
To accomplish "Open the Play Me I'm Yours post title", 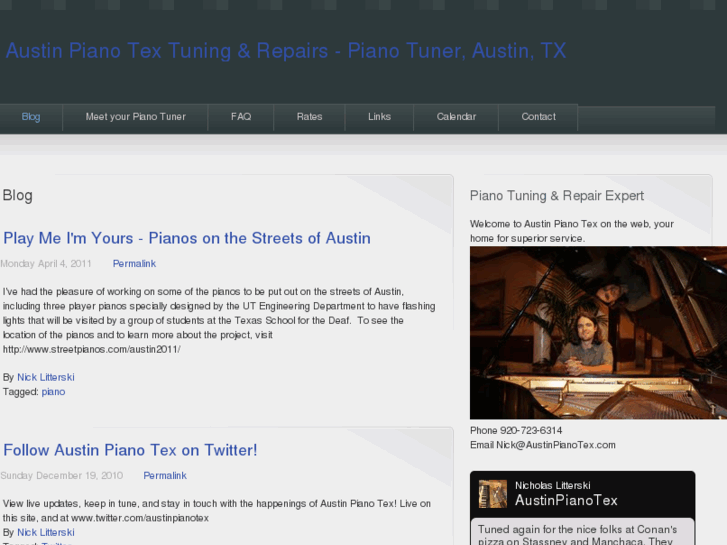I will coord(187,238).
